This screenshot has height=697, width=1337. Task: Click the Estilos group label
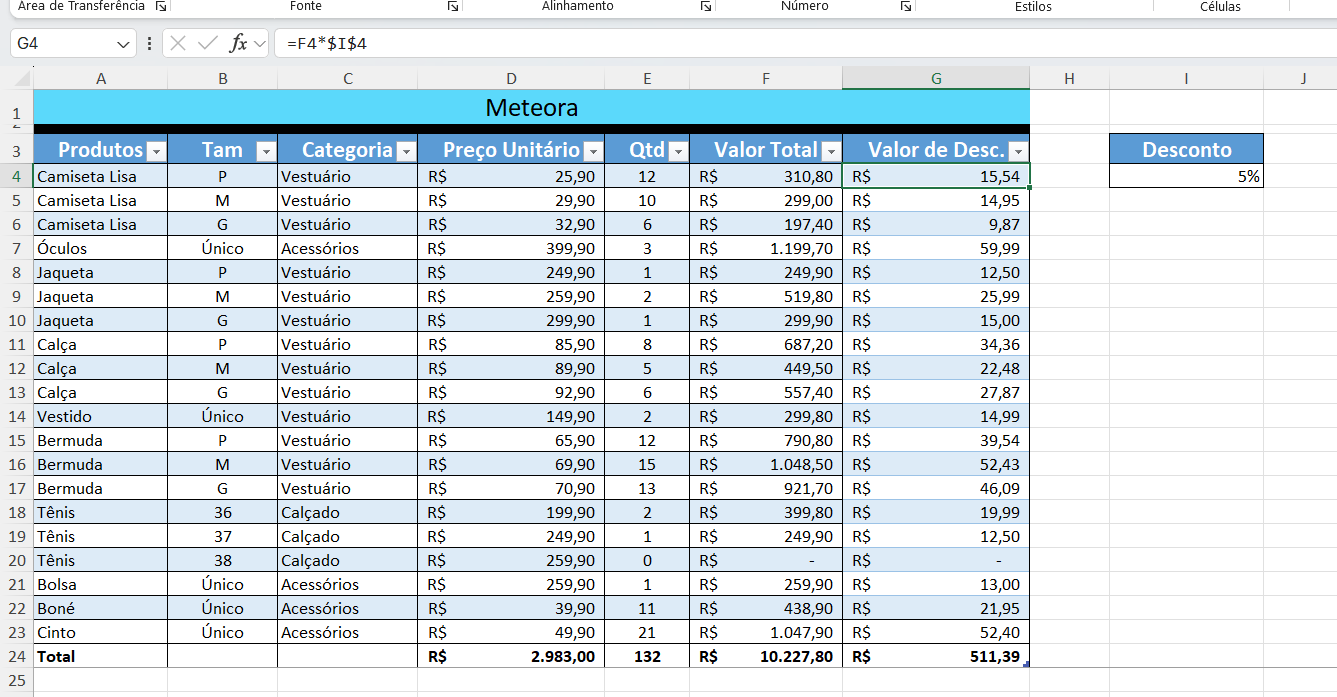click(x=1033, y=6)
